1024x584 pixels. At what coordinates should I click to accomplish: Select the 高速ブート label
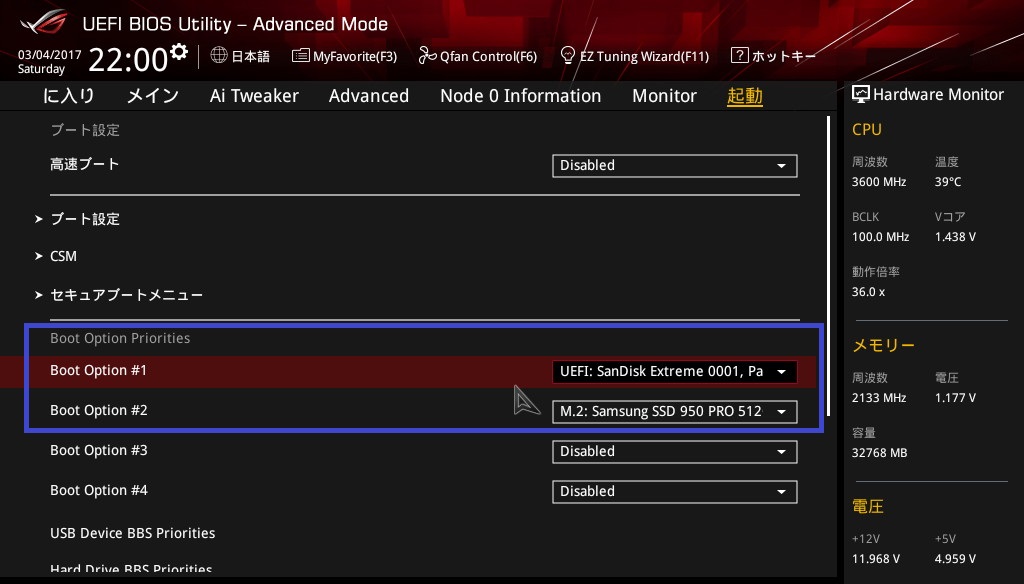click(84, 164)
